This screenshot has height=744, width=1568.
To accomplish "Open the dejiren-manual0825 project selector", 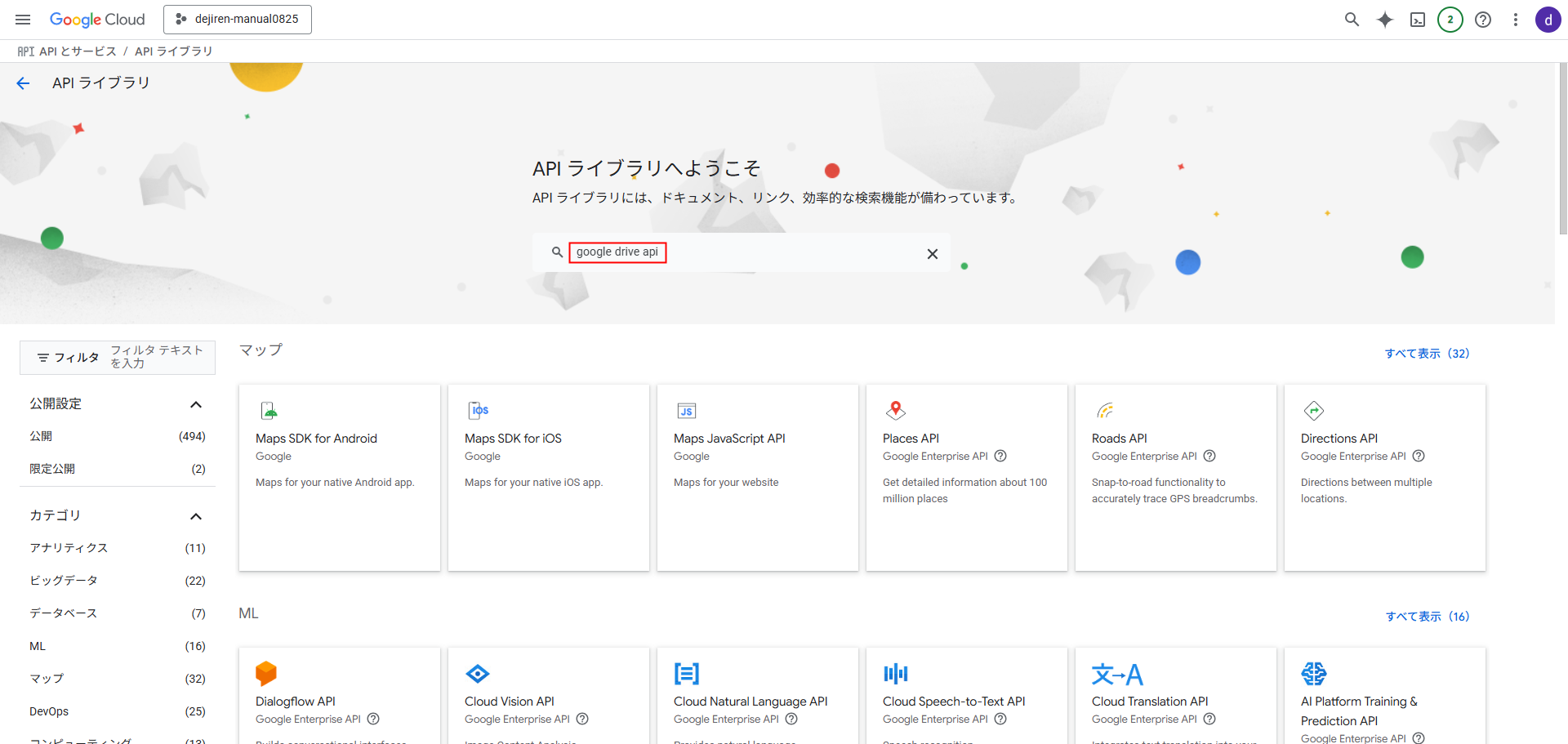I will [x=238, y=20].
